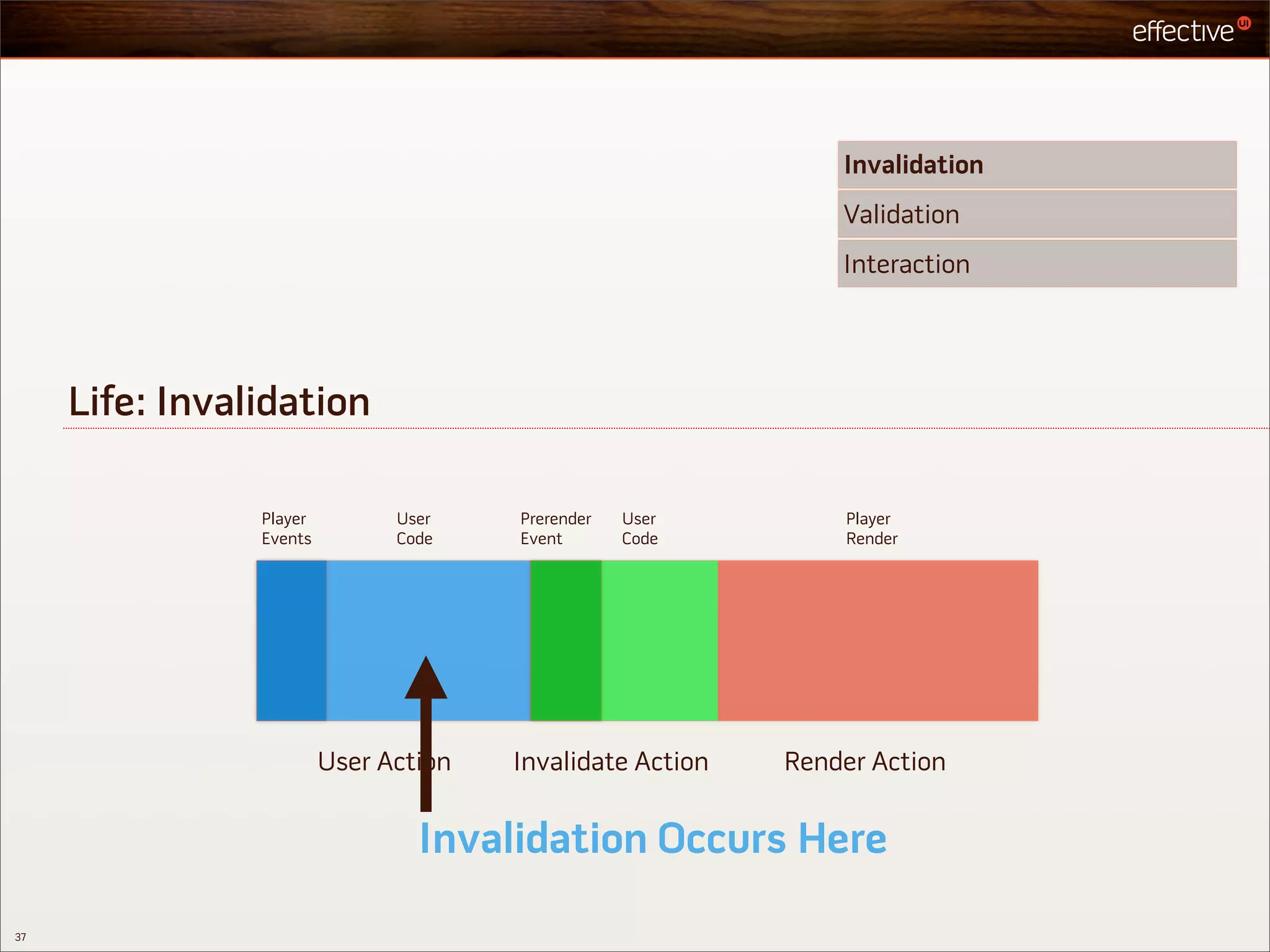Click the Invalidate Action label

tap(611, 761)
